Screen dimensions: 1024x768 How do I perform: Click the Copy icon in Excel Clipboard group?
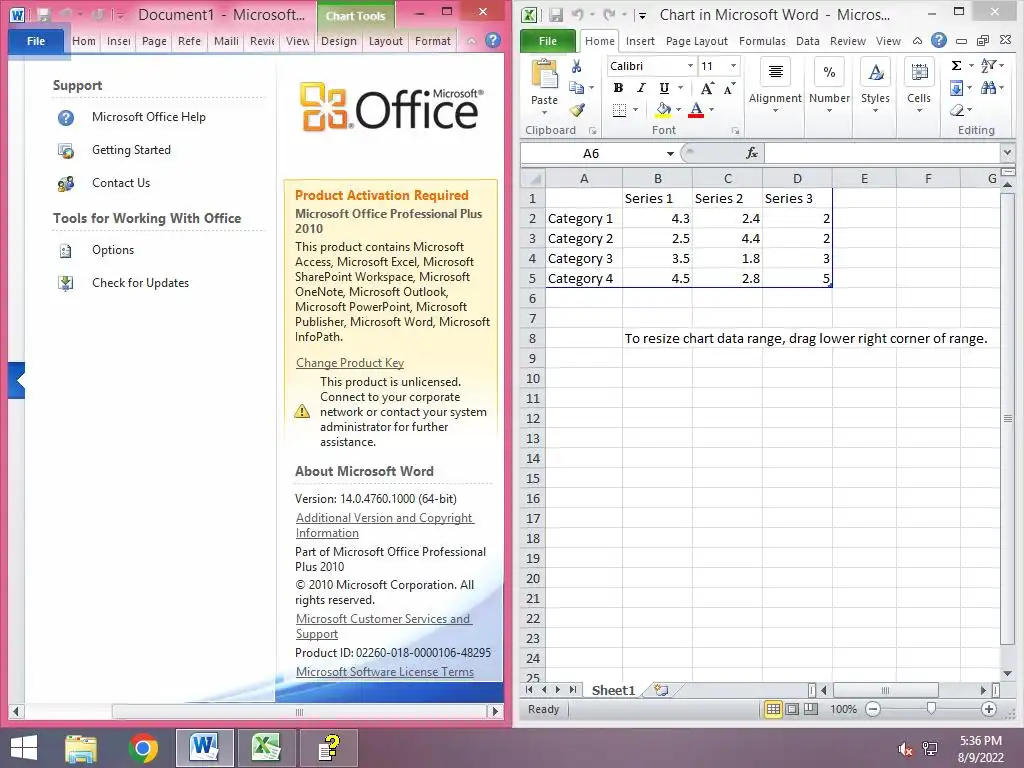(576, 88)
